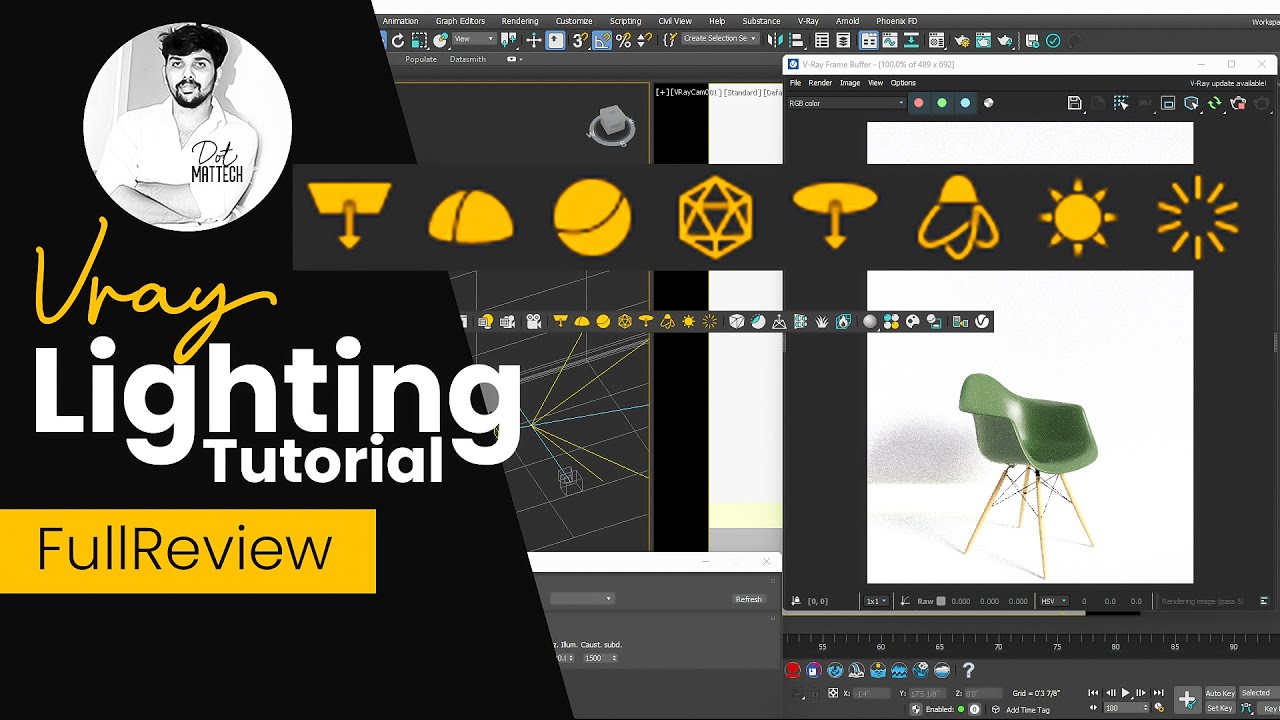This screenshot has height=720, width=1280.
Task: Play the animation
Action: (1125, 692)
